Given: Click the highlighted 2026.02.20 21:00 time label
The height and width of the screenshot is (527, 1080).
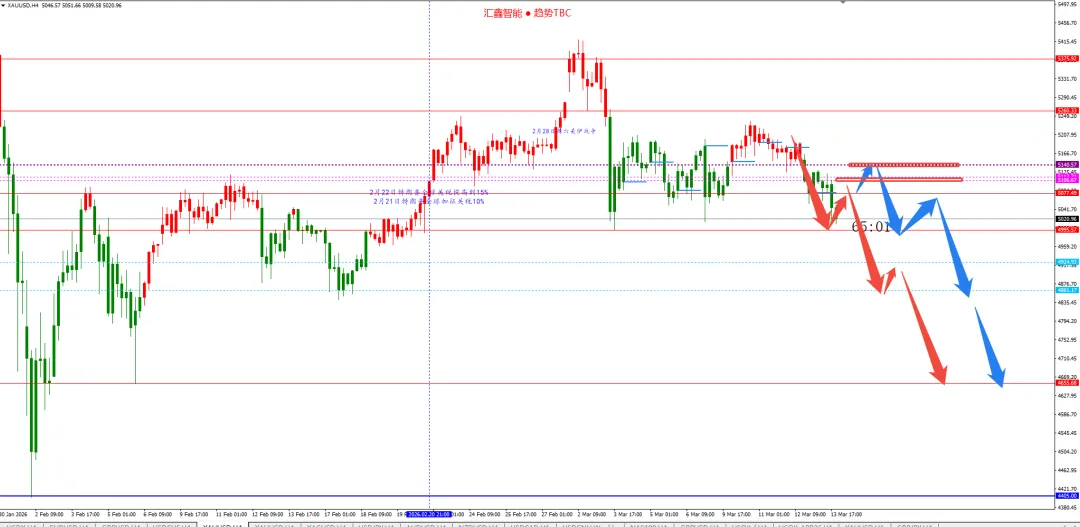Looking at the screenshot, I should [429, 514].
